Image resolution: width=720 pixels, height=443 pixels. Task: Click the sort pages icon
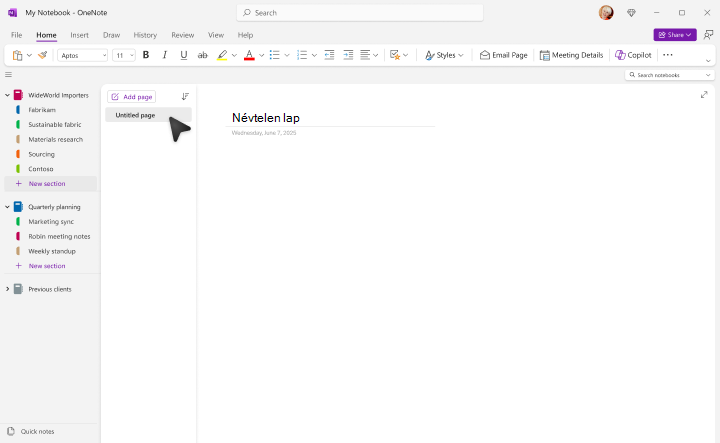185,96
